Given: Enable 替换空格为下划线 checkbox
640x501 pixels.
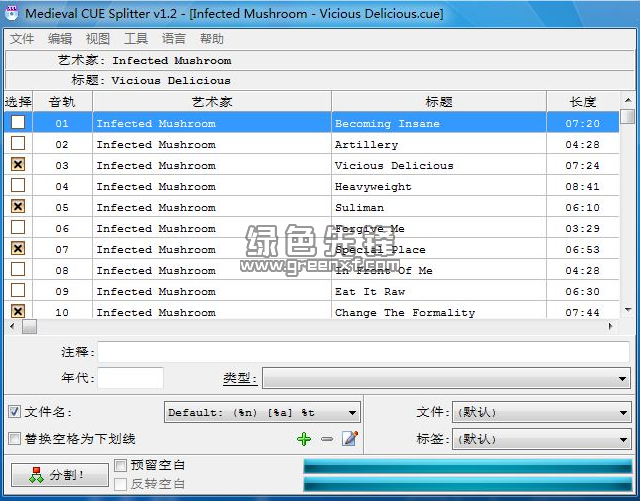Looking at the screenshot, I should point(15,439).
